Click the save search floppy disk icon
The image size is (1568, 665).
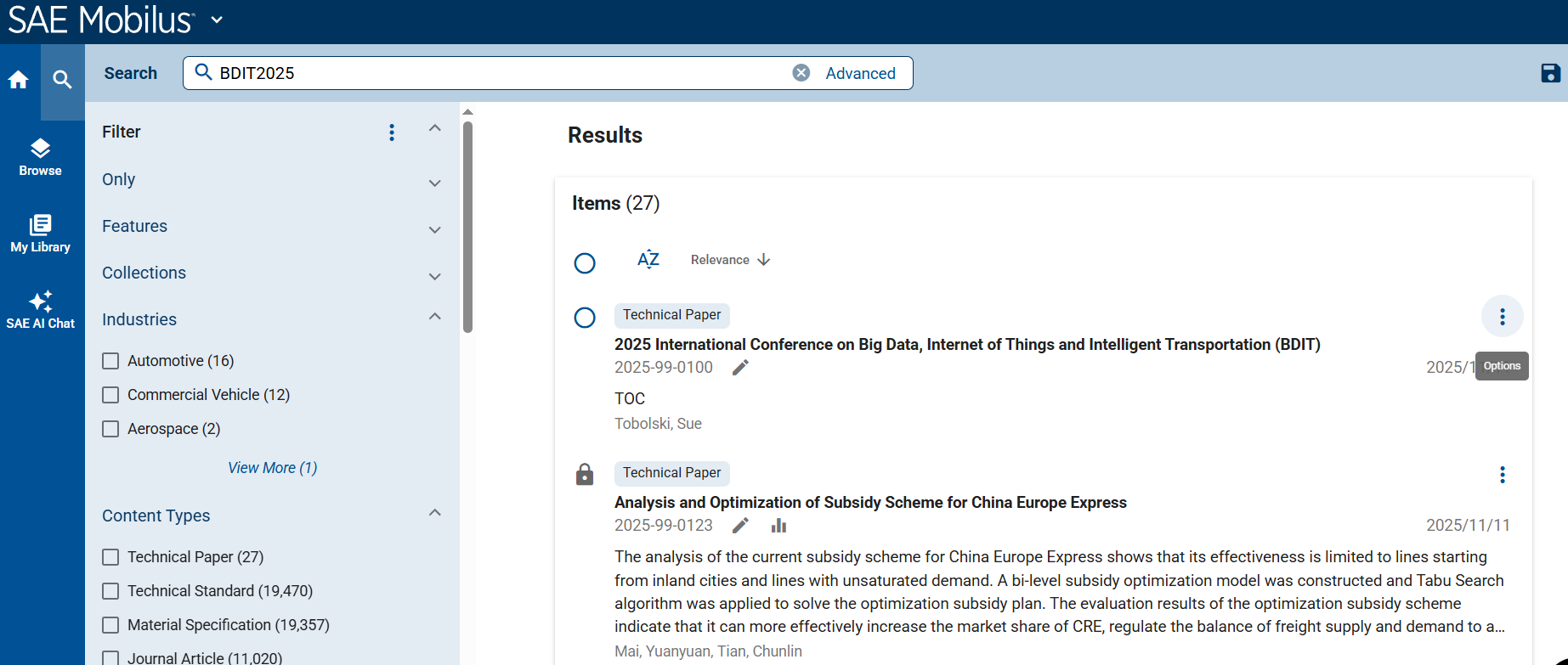[1550, 73]
